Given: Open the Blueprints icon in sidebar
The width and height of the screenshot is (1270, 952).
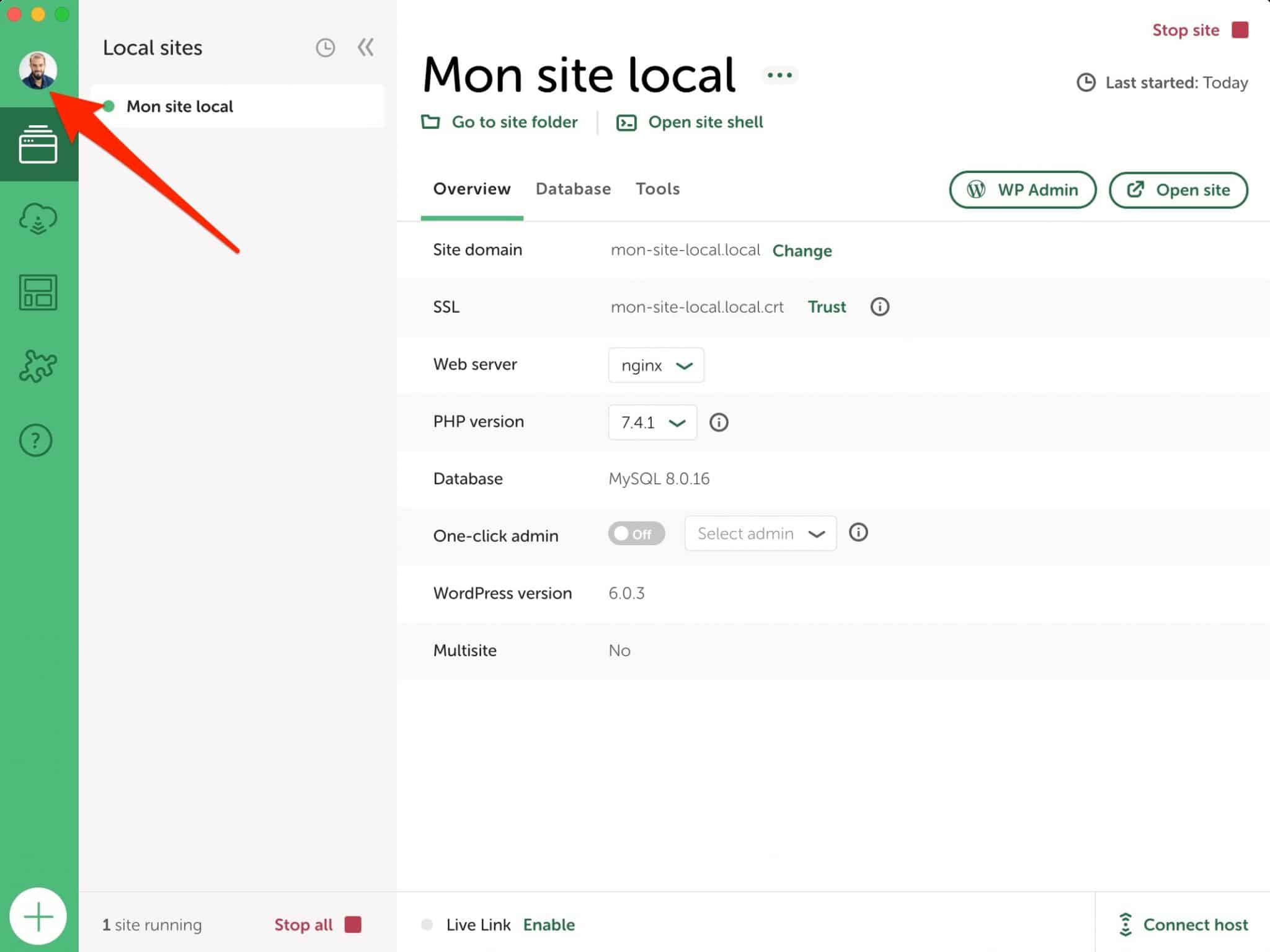Looking at the screenshot, I should coord(38,292).
